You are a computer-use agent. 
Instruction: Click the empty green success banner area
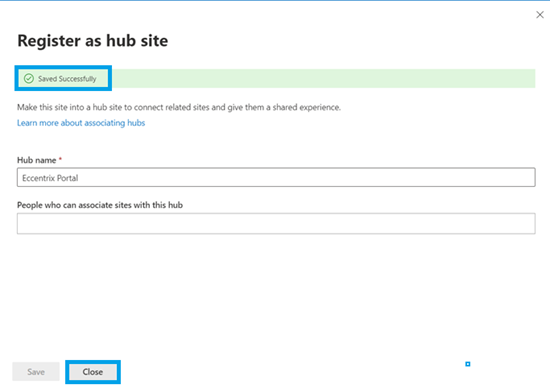323,79
